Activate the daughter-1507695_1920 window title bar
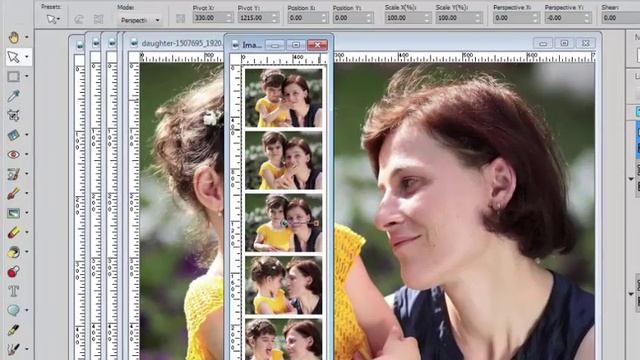This screenshot has width=640, height=360. [x=182, y=43]
